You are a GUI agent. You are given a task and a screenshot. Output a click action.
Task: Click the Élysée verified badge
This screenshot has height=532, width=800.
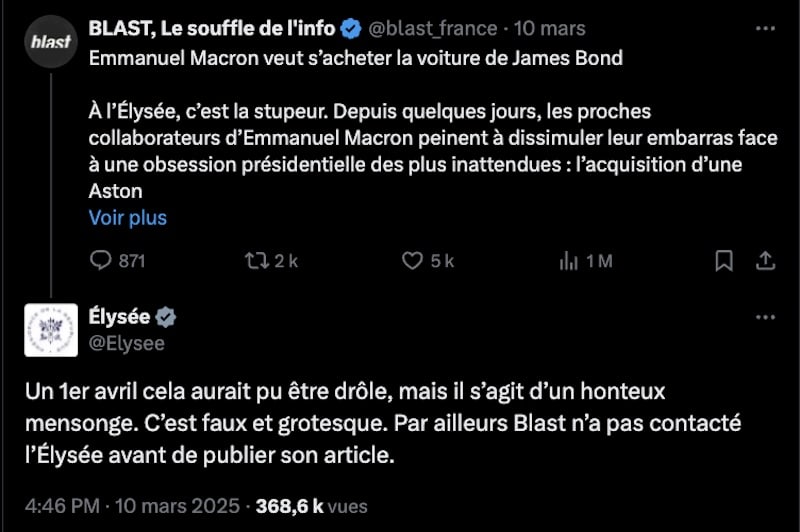pyautogui.click(x=166, y=317)
